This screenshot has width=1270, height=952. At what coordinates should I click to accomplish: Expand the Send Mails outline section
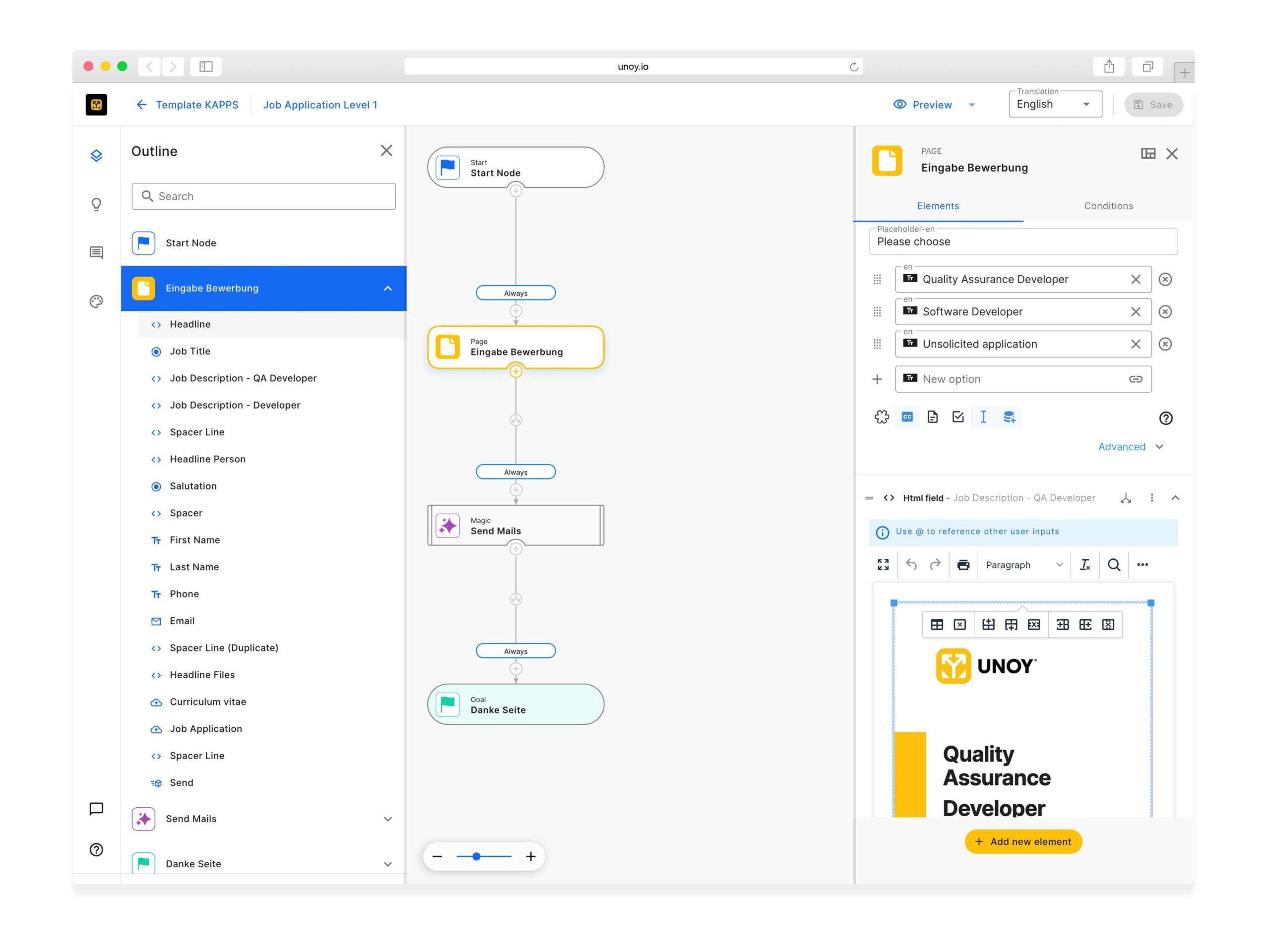click(387, 819)
